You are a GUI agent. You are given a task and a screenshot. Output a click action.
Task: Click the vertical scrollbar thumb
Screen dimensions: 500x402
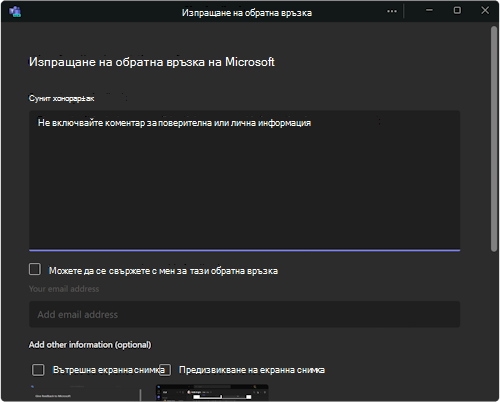click(494, 139)
